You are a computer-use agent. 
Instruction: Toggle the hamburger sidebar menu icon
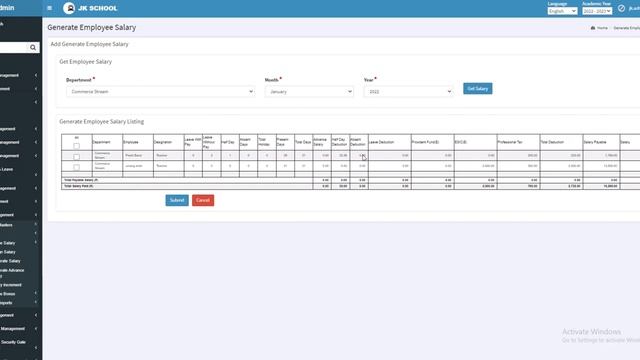[x=49, y=8]
